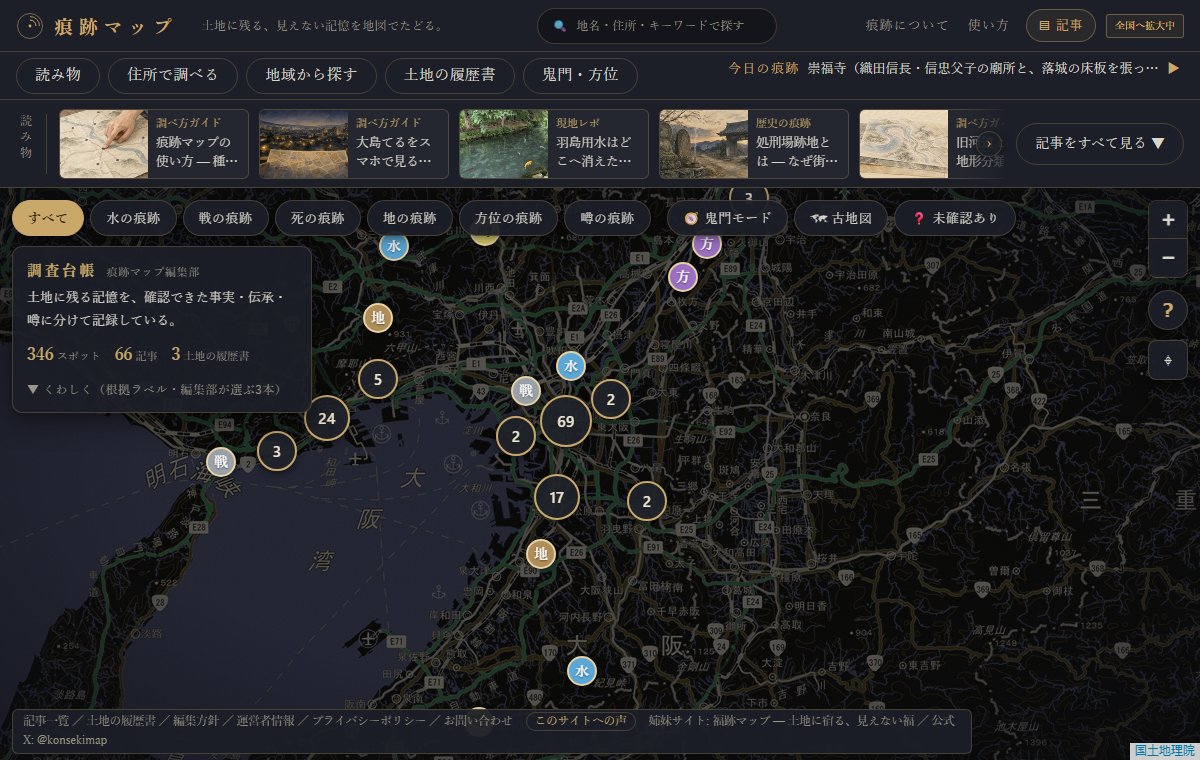Click the 国土地理院 attribution link

pyautogui.click(x=1165, y=751)
